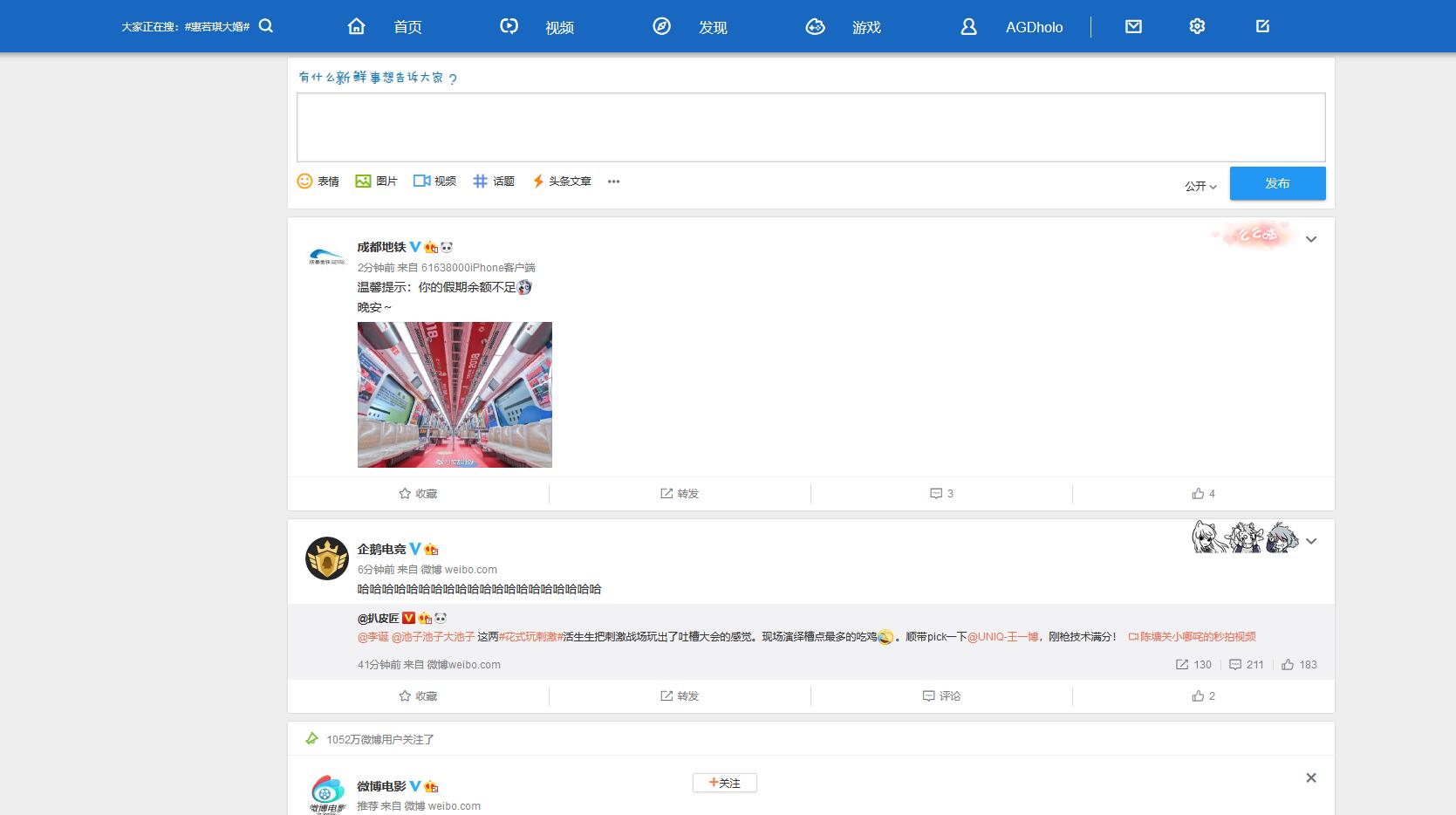
Task: Open the 公开 visibility dropdown
Action: (1199, 185)
